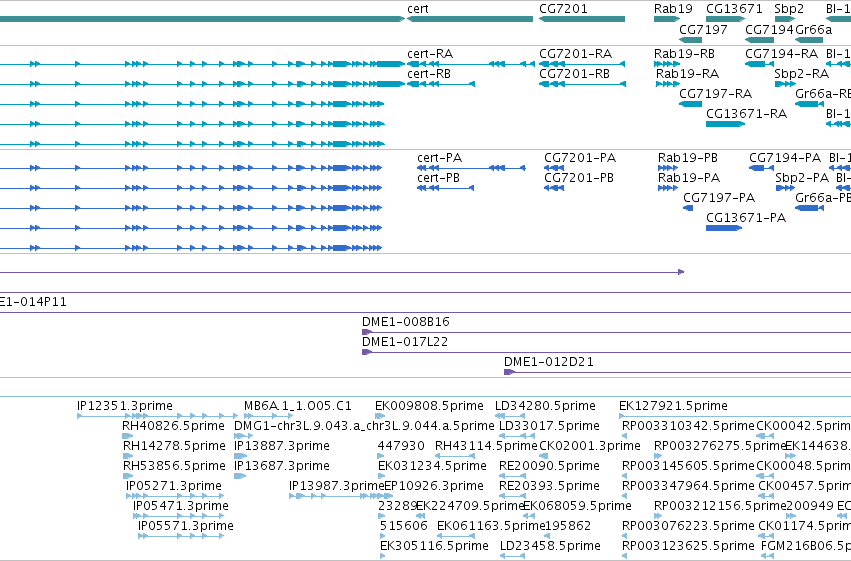Select the CG13671-RA transcript label
This screenshot has height=561, width=851.
click(x=746, y=114)
